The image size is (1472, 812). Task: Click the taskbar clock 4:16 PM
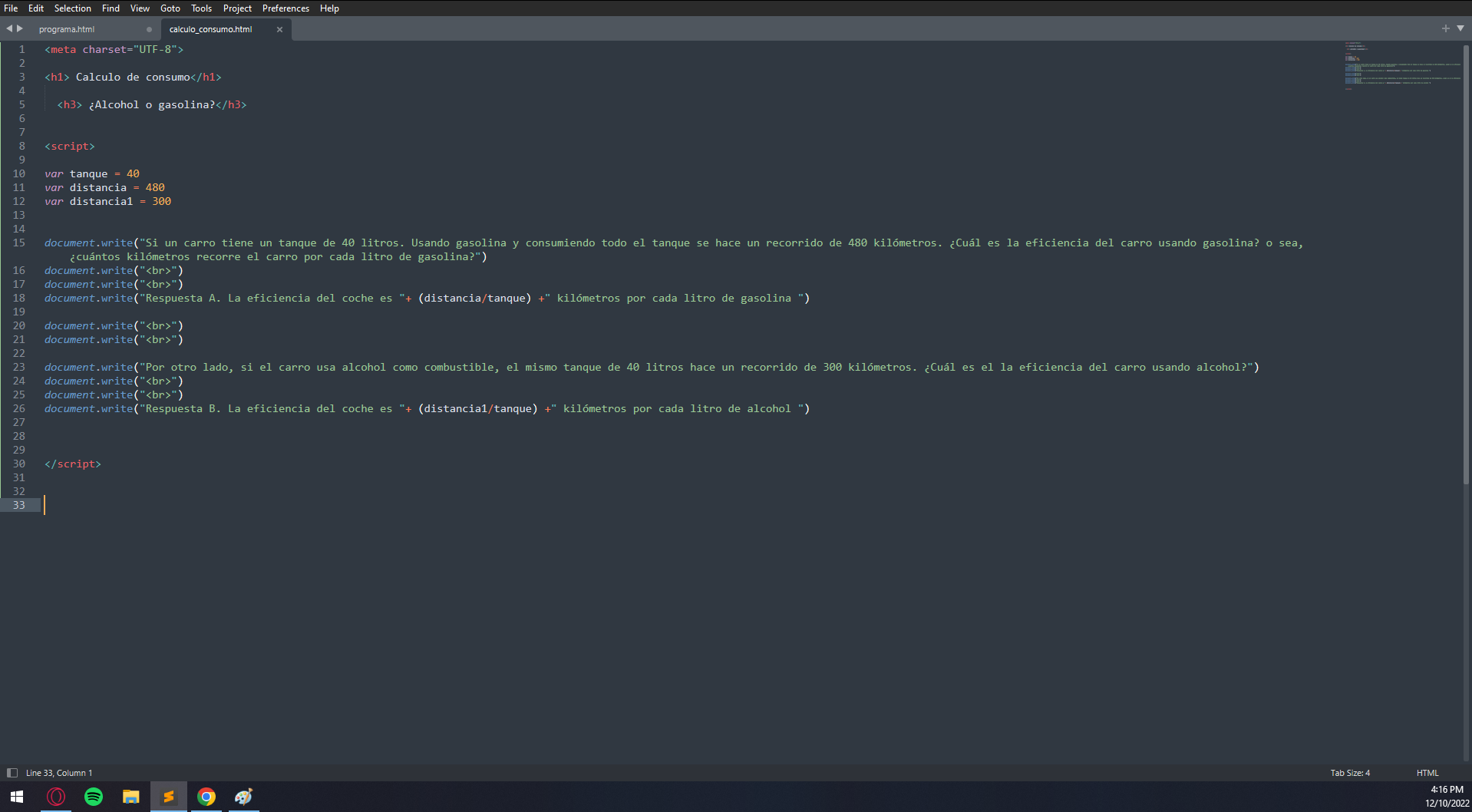coord(1447,789)
